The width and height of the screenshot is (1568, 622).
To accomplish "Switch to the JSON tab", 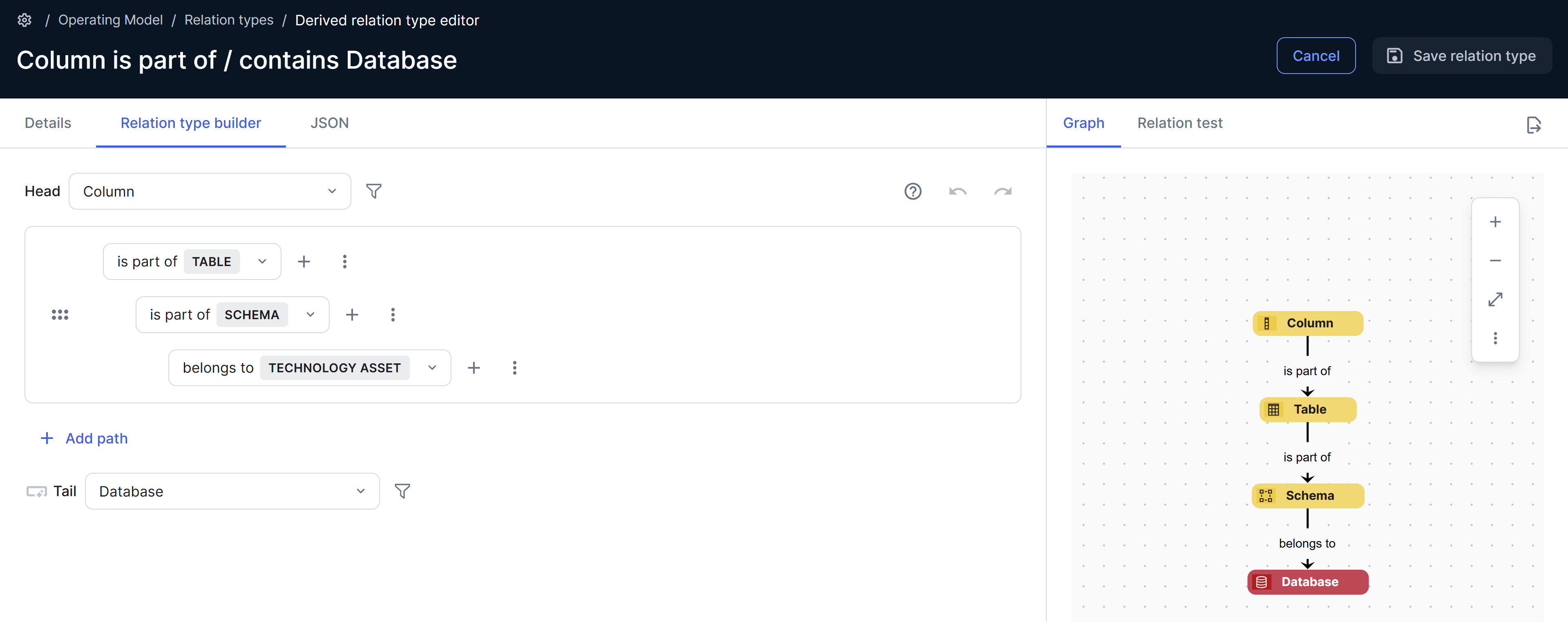I will [329, 123].
